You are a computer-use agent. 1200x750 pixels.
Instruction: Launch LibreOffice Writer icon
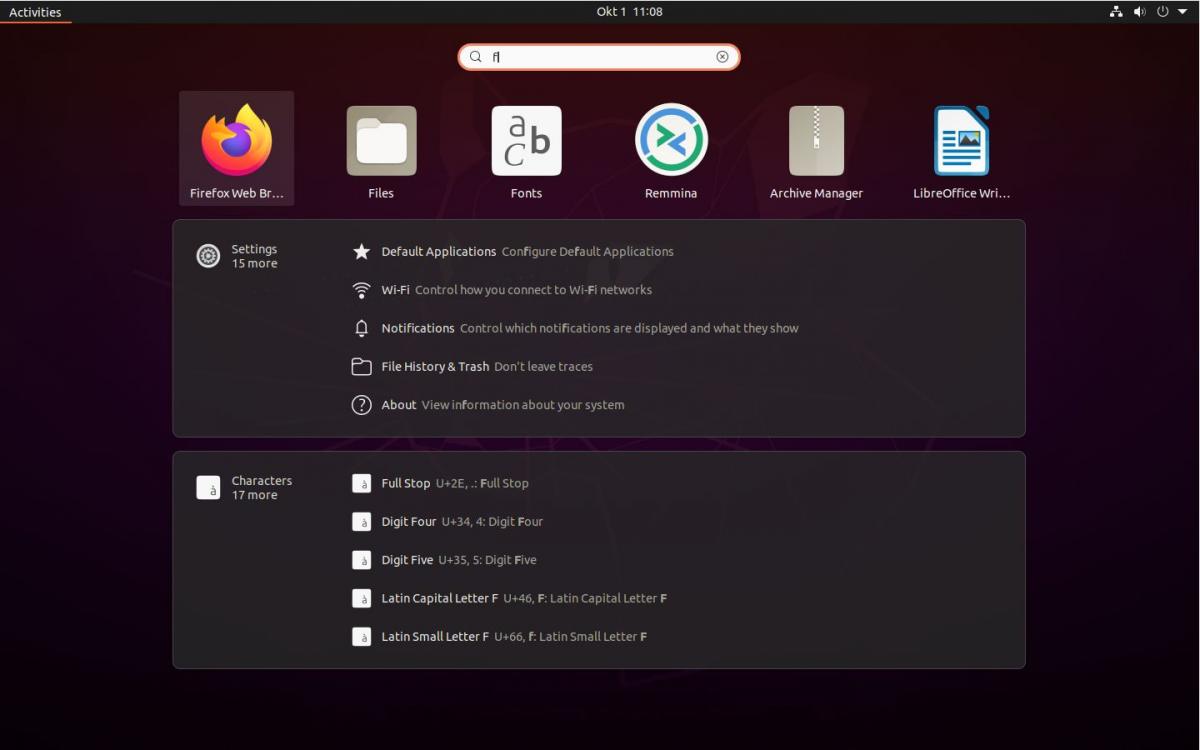point(961,147)
